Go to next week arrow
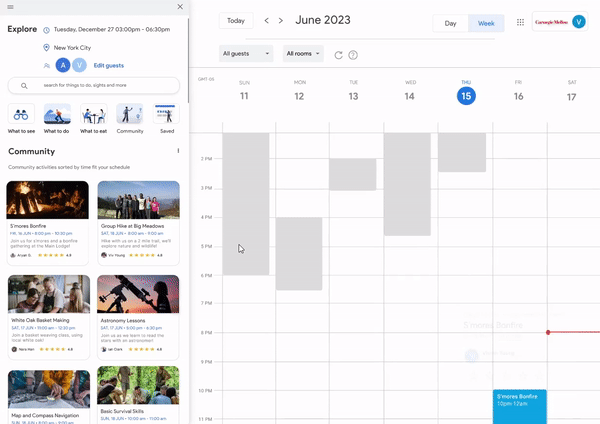The width and height of the screenshot is (600, 424). [281, 21]
